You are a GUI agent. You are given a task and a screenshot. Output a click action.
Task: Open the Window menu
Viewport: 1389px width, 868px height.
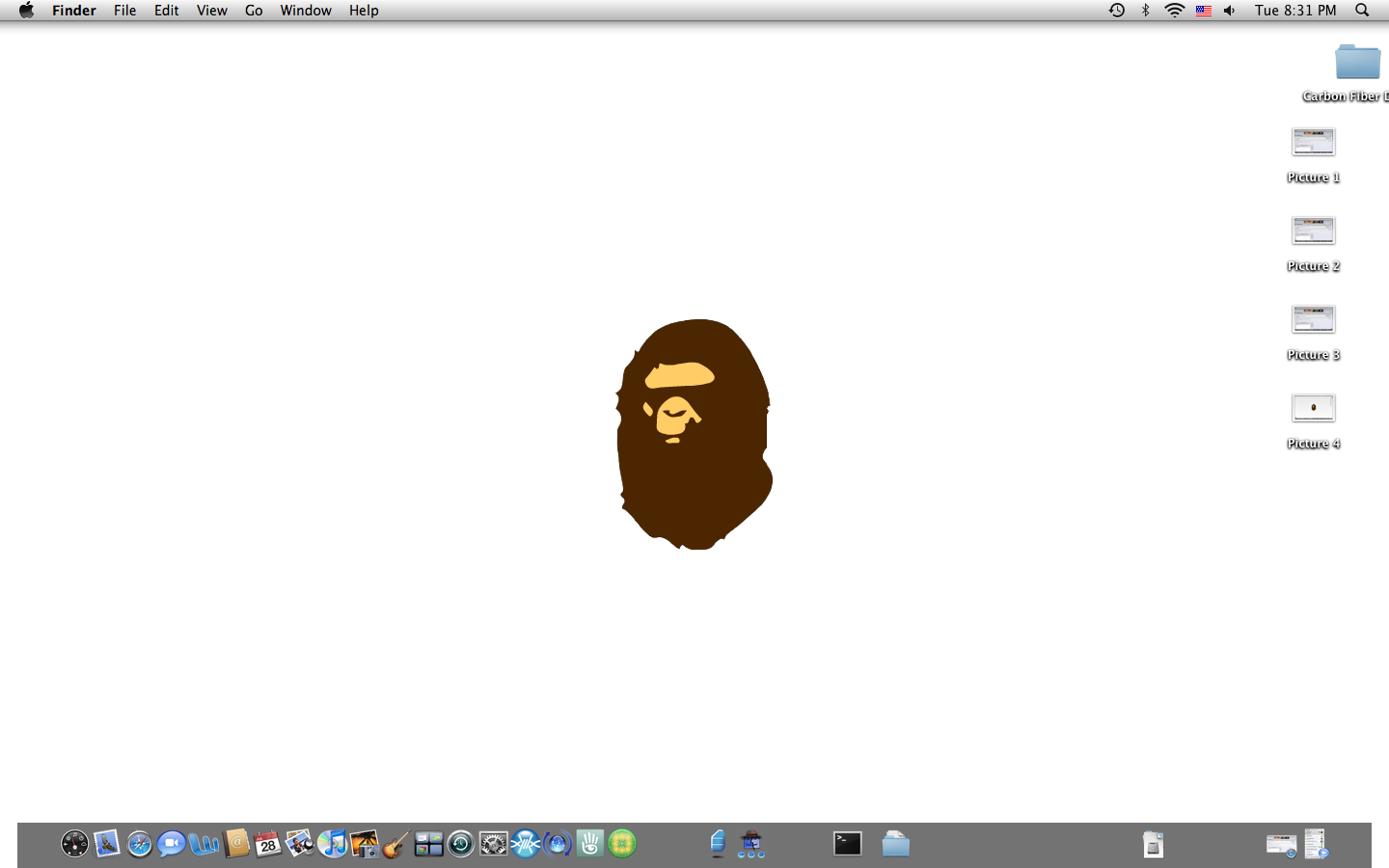(x=306, y=11)
